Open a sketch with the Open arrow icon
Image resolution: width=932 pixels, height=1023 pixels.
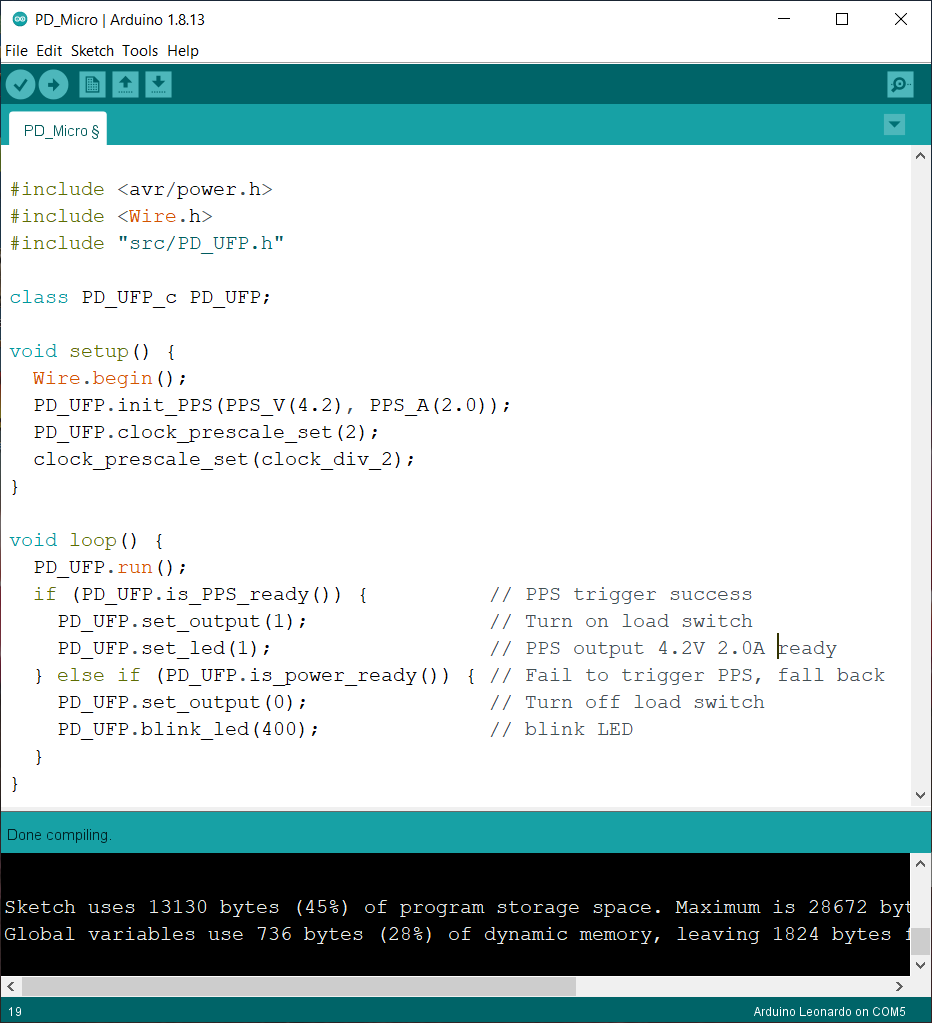pyautogui.click(x=125, y=85)
